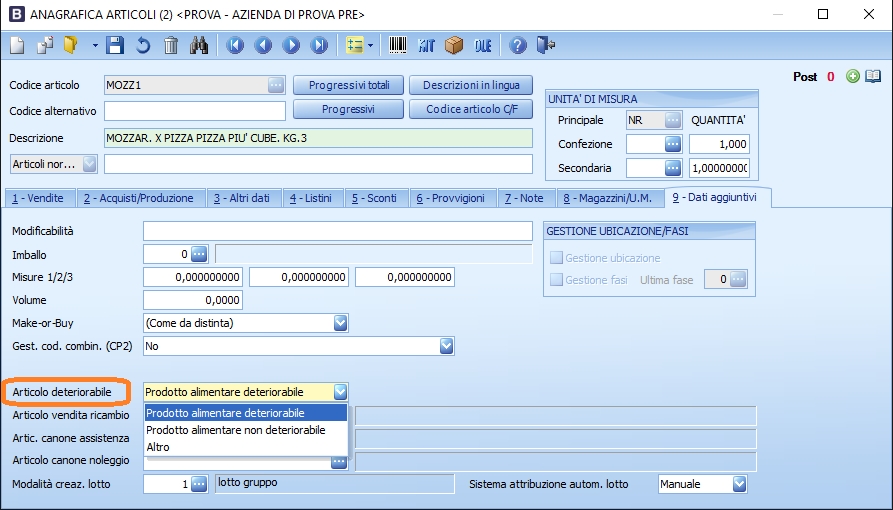Open Make-or-Buy dropdown

click(x=340, y=323)
